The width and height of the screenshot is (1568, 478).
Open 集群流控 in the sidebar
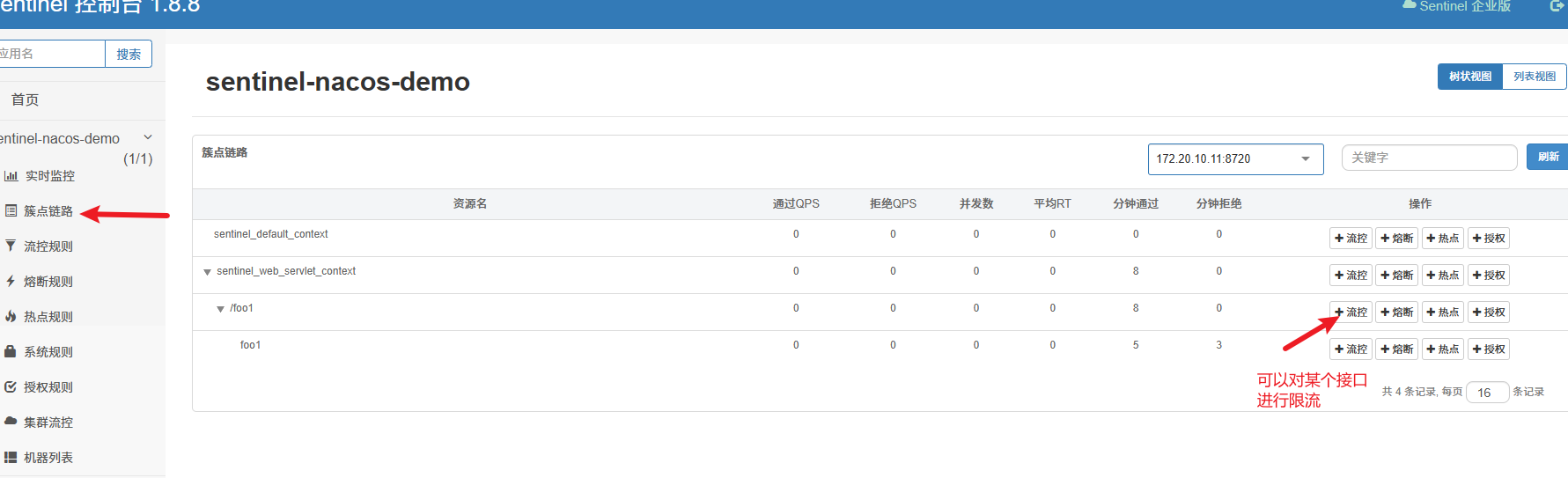pos(48,423)
